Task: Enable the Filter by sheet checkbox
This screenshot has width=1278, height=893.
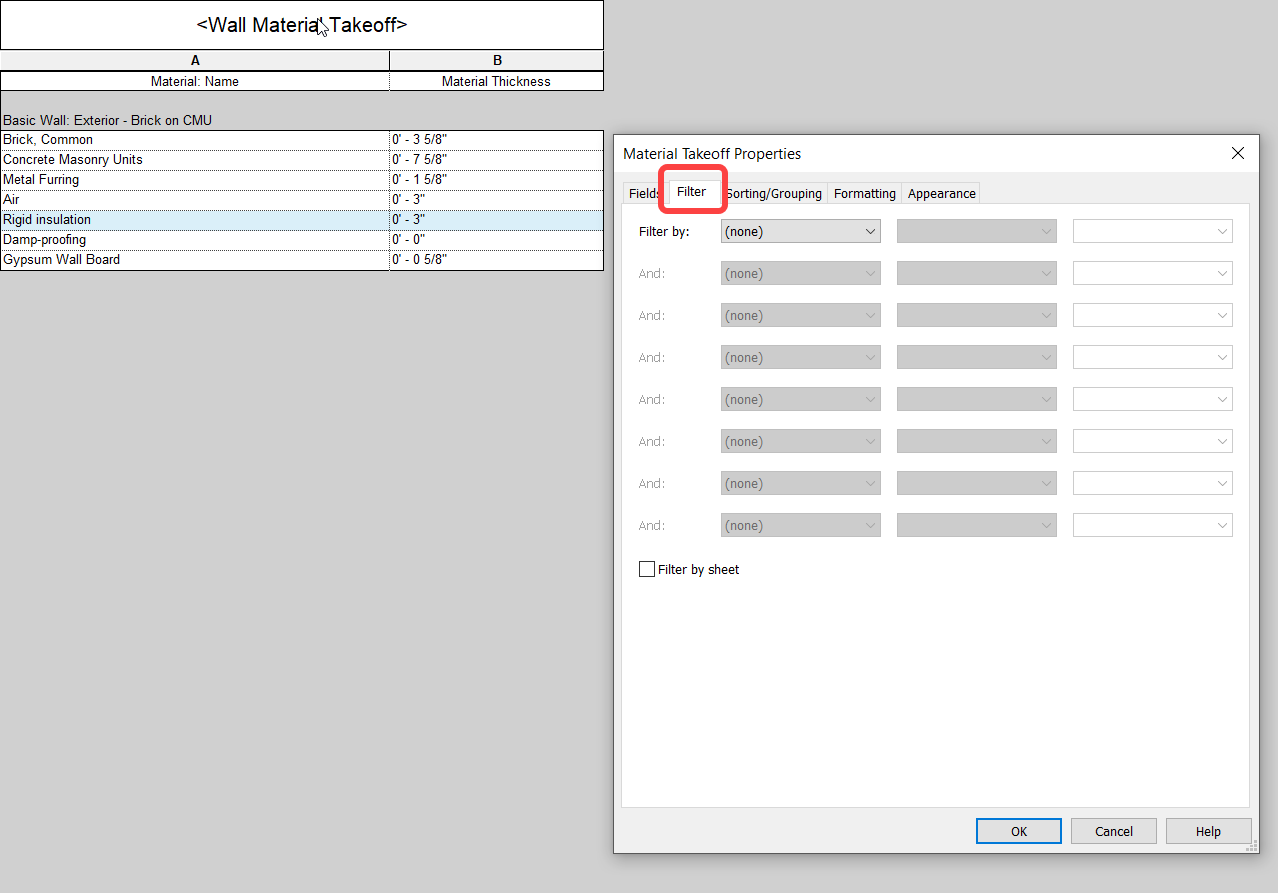Action: [646, 568]
